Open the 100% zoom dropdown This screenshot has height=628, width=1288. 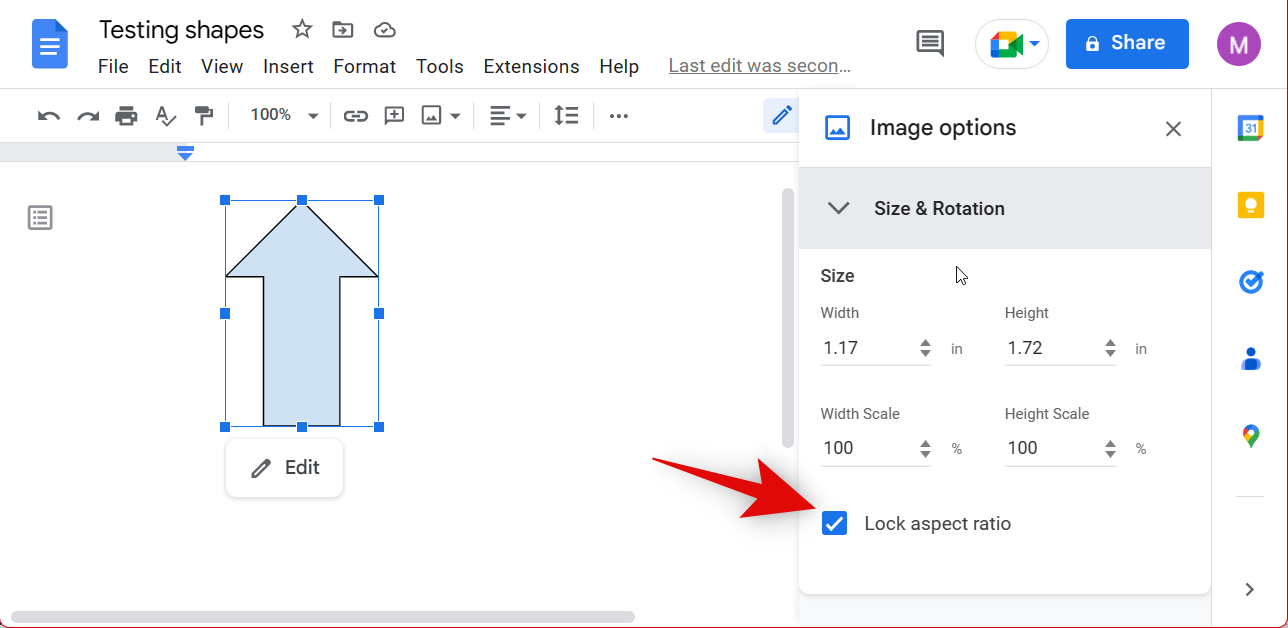point(284,116)
